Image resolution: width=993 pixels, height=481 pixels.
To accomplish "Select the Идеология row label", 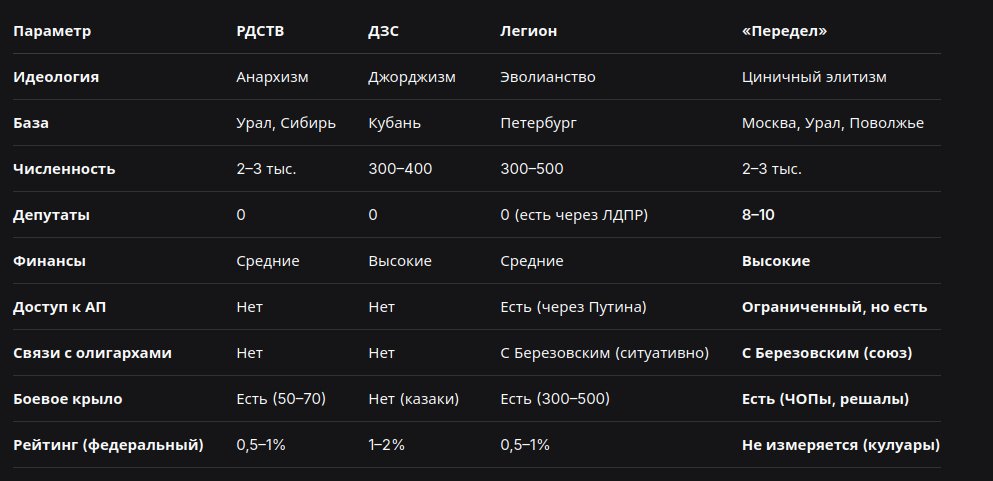I will coord(56,77).
